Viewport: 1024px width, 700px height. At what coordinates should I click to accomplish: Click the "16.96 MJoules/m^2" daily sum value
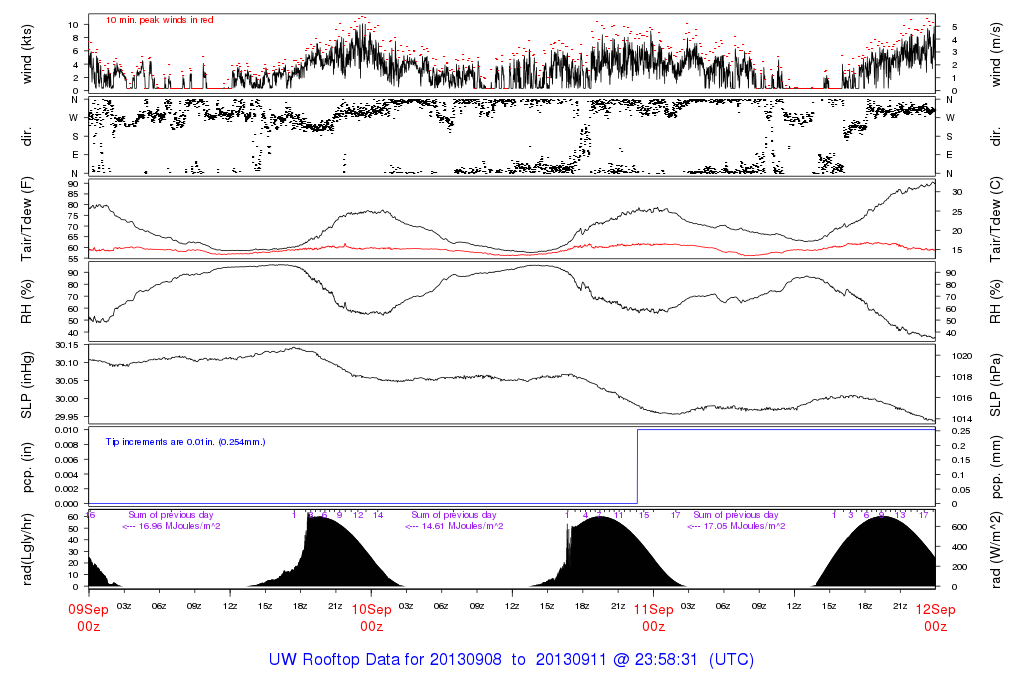pyautogui.click(x=179, y=526)
